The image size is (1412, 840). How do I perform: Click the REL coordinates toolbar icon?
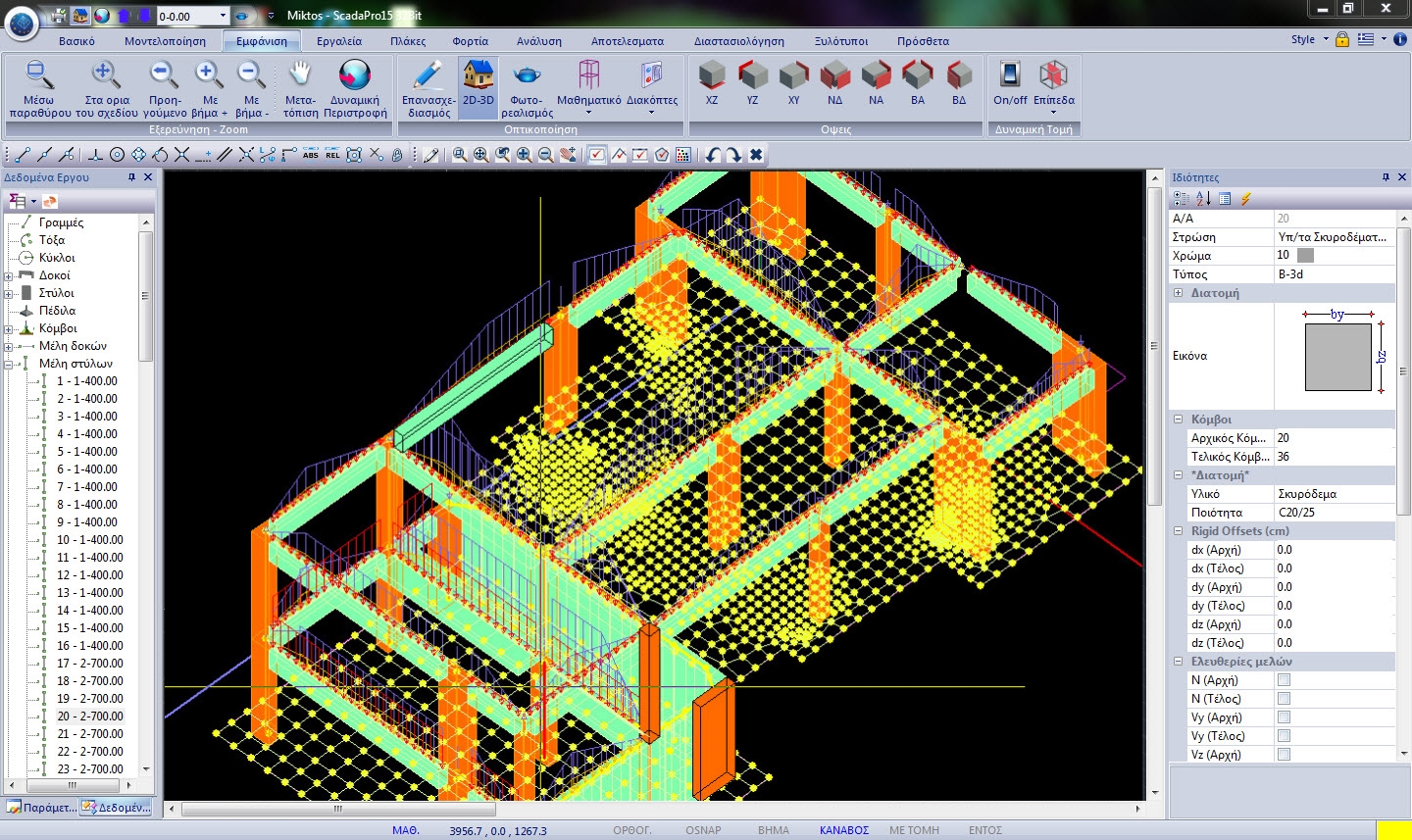(x=332, y=155)
